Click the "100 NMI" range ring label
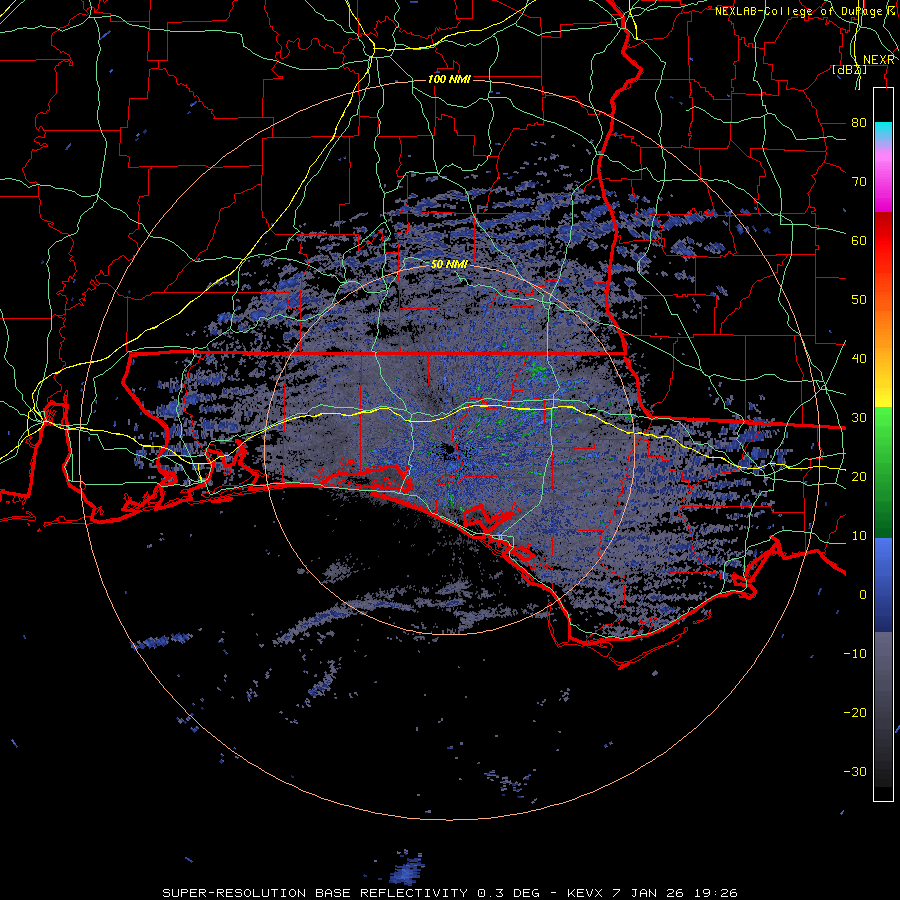The height and width of the screenshot is (900, 900). (x=449, y=79)
